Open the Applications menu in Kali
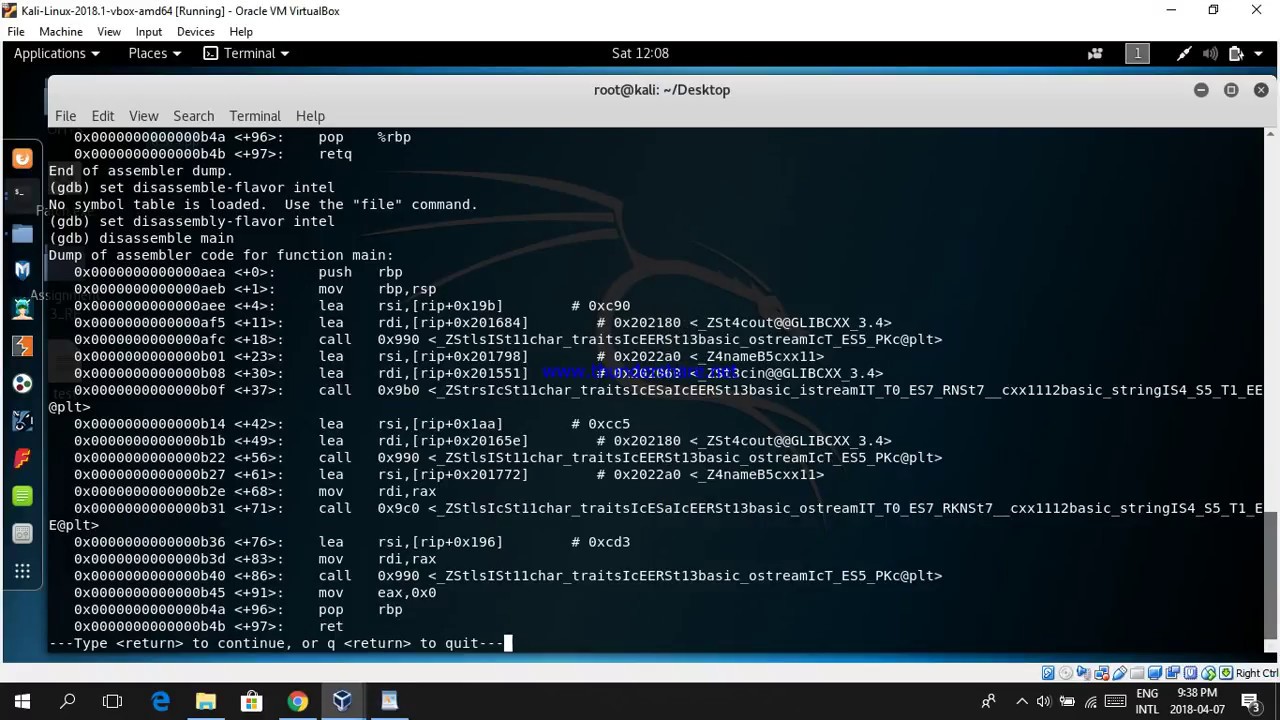This screenshot has width=1280, height=720. [x=56, y=53]
